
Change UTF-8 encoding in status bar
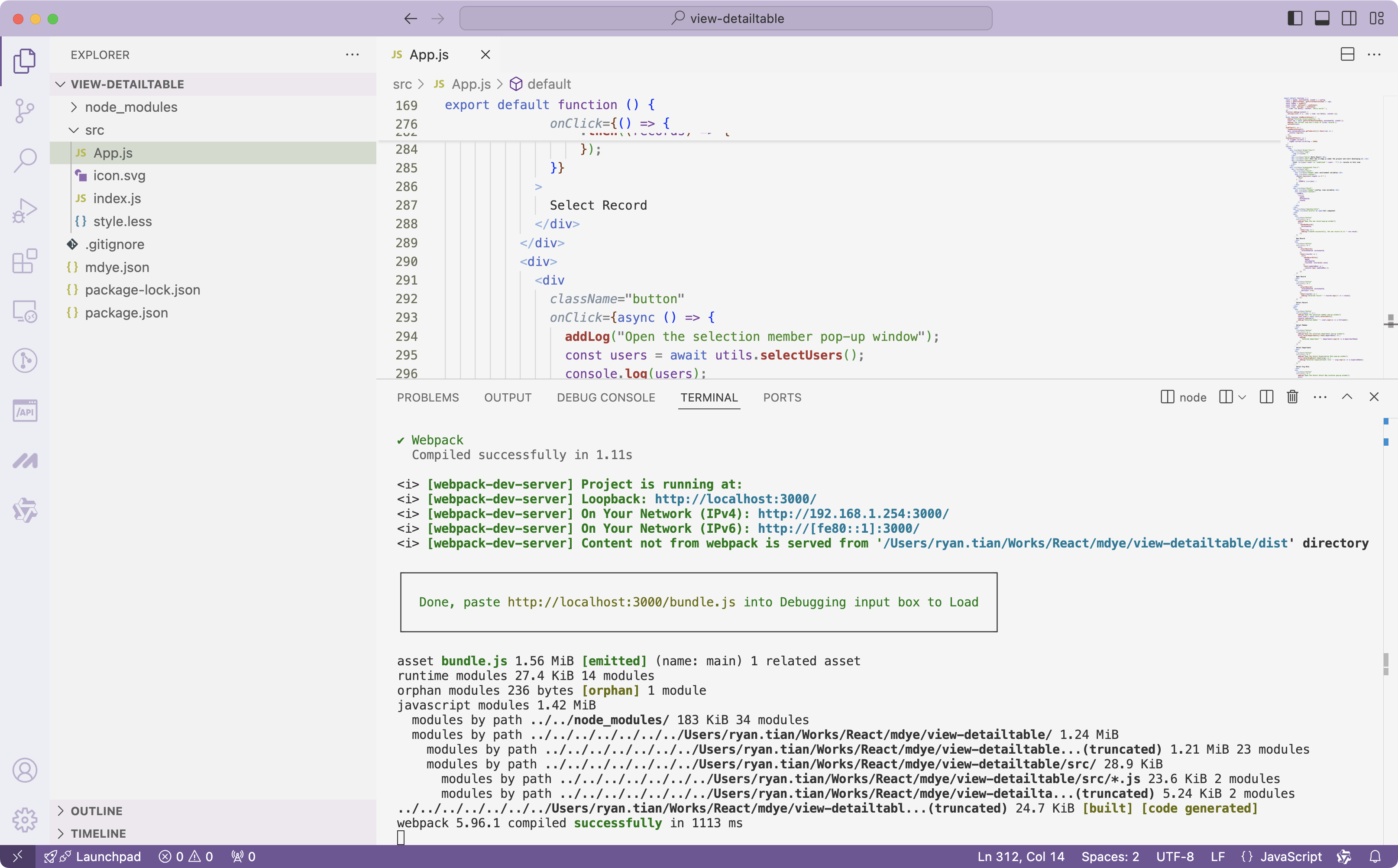click(x=1174, y=856)
